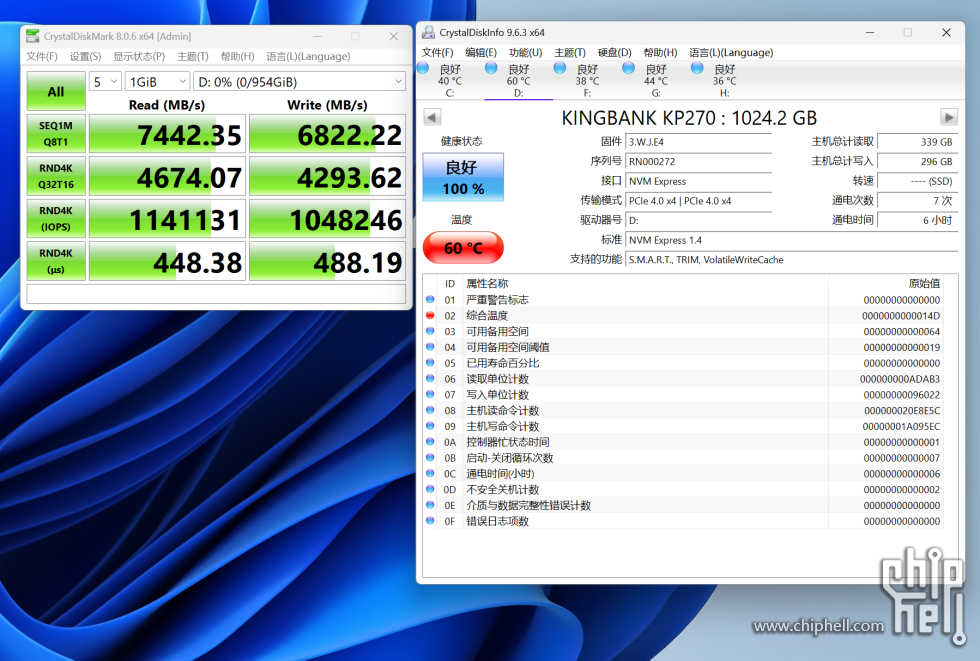Run all benchmarks with All button
Viewport: 980px width, 661px height.
tap(56, 91)
